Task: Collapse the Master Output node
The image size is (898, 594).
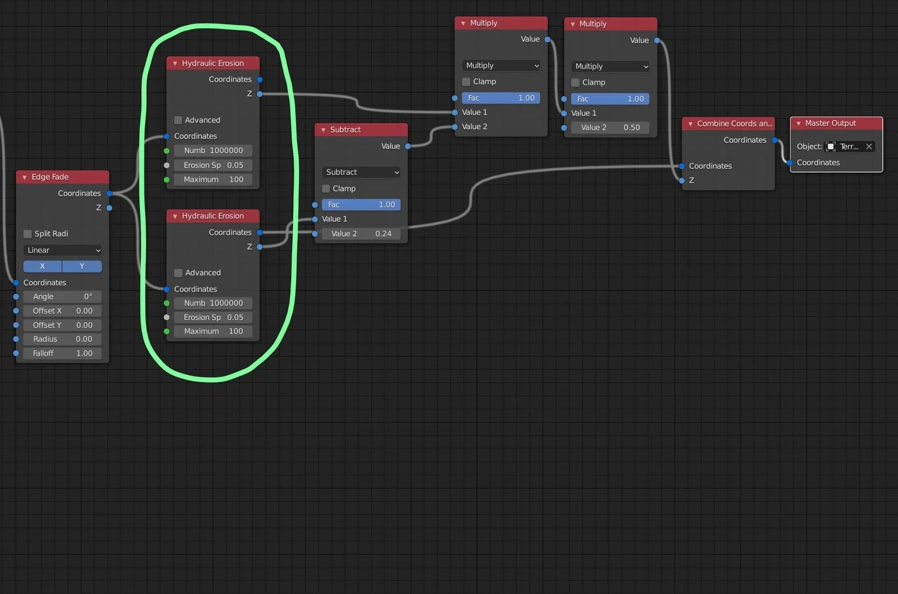Action: (x=797, y=123)
